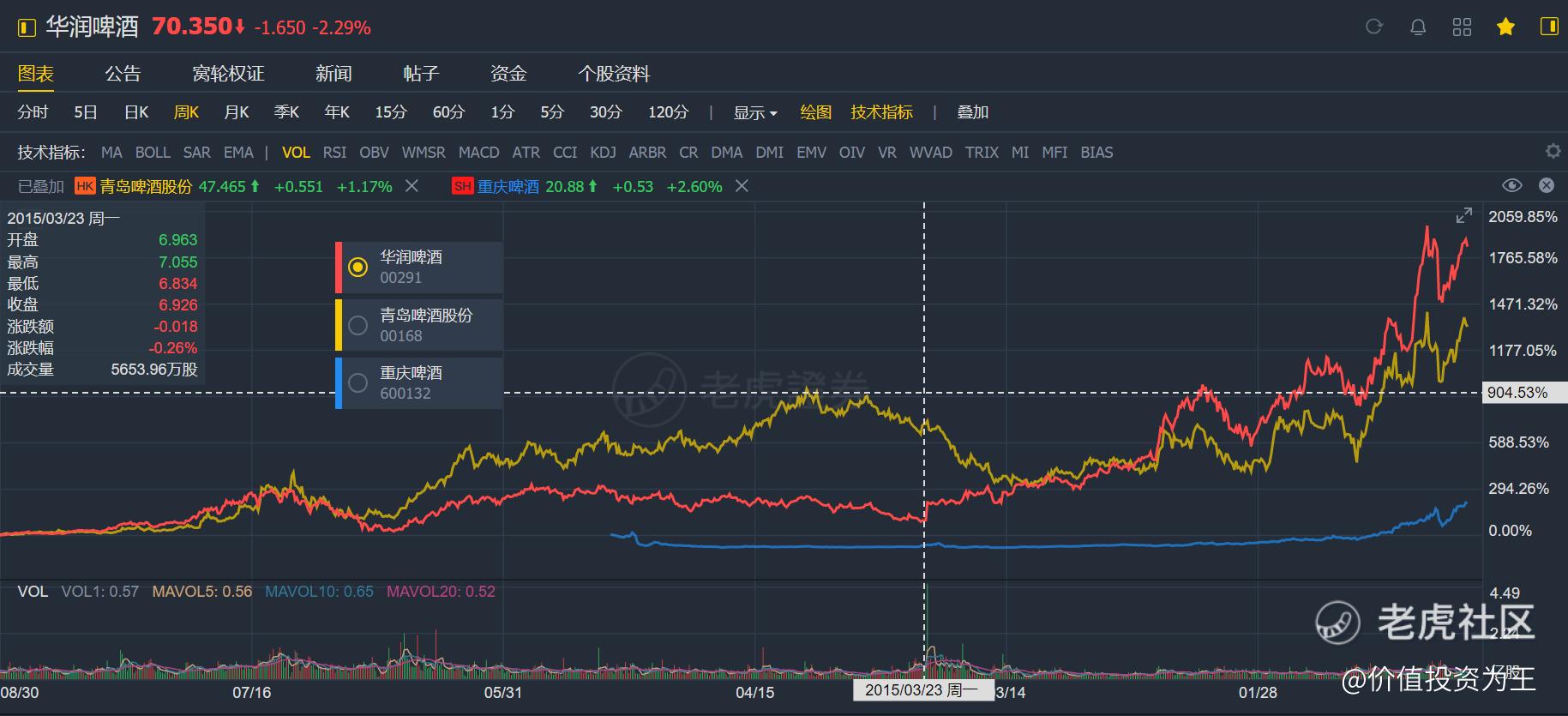
Task: Toggle the VOL indicator
Action: click(x=296, y=152)
